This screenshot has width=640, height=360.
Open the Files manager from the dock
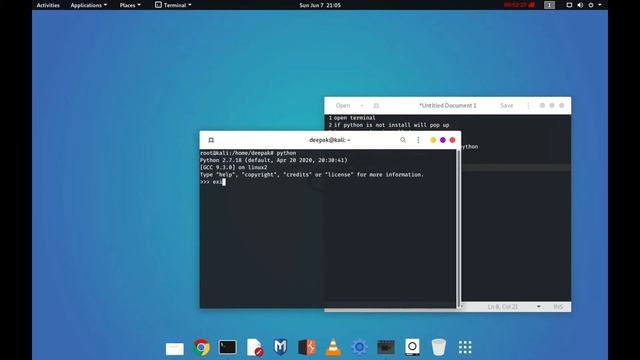click(x=175, y=348)
